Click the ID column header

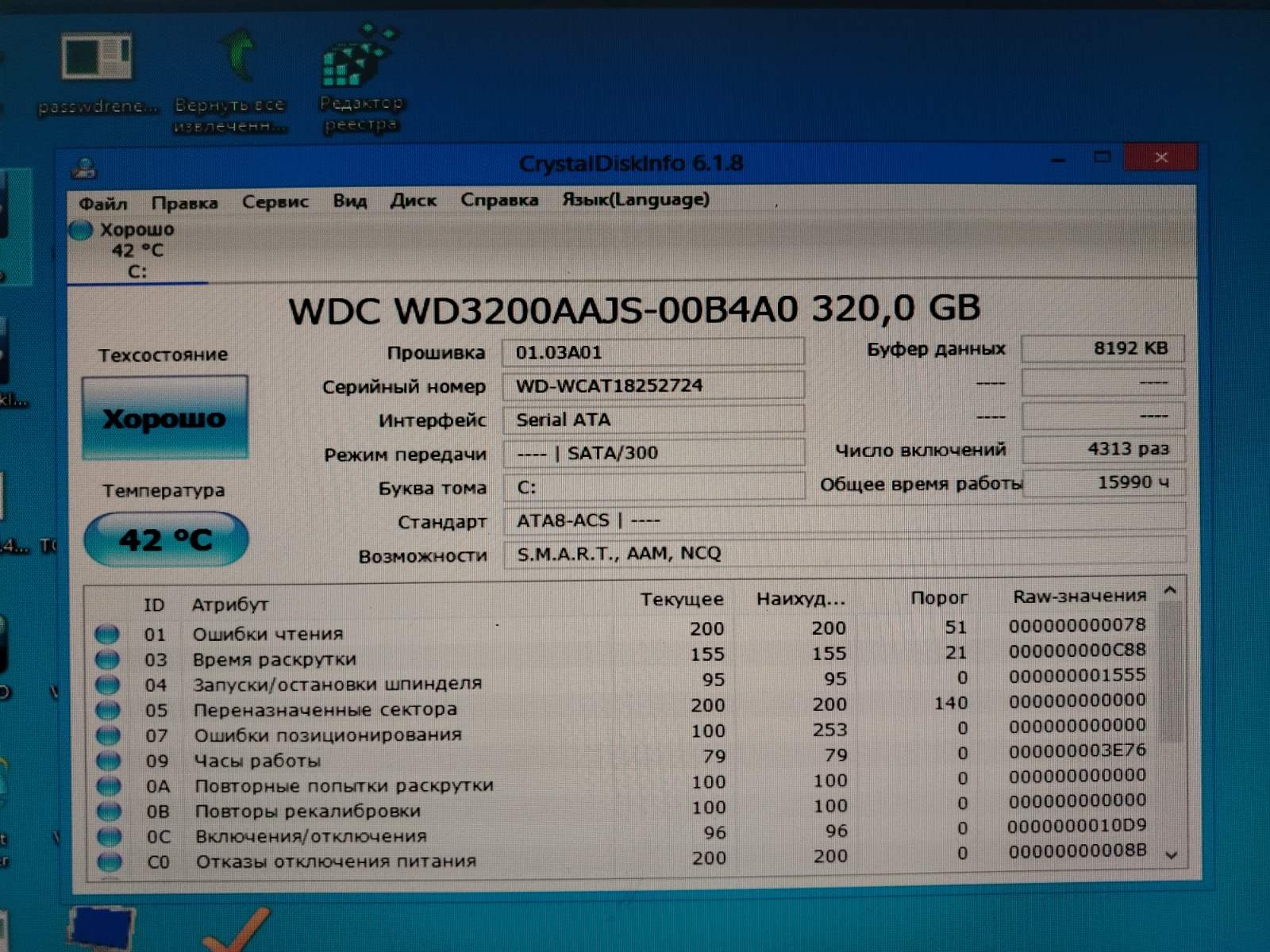click(x=154, y=605)
